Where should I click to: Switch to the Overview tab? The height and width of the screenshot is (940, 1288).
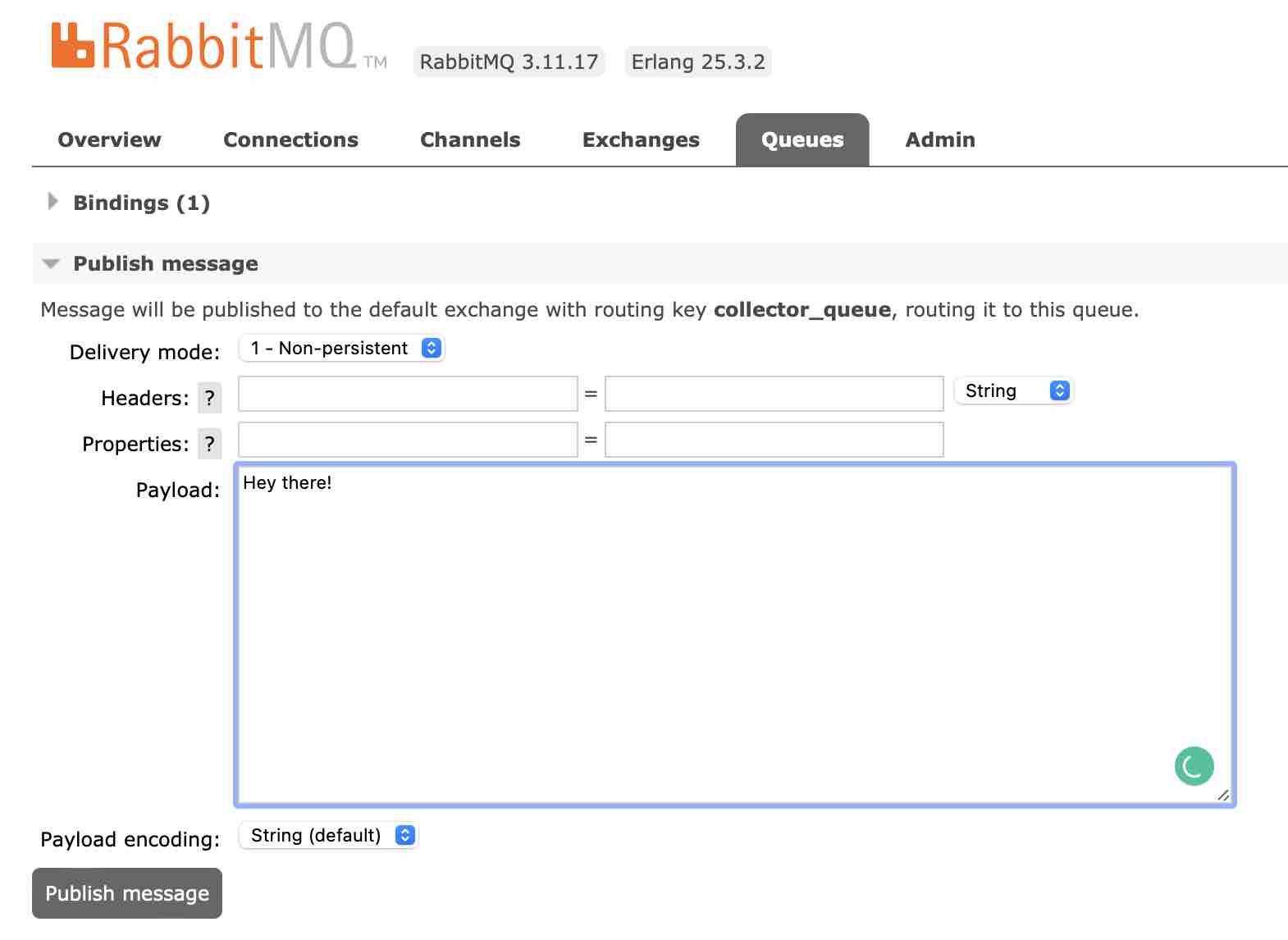coord(109,139)
